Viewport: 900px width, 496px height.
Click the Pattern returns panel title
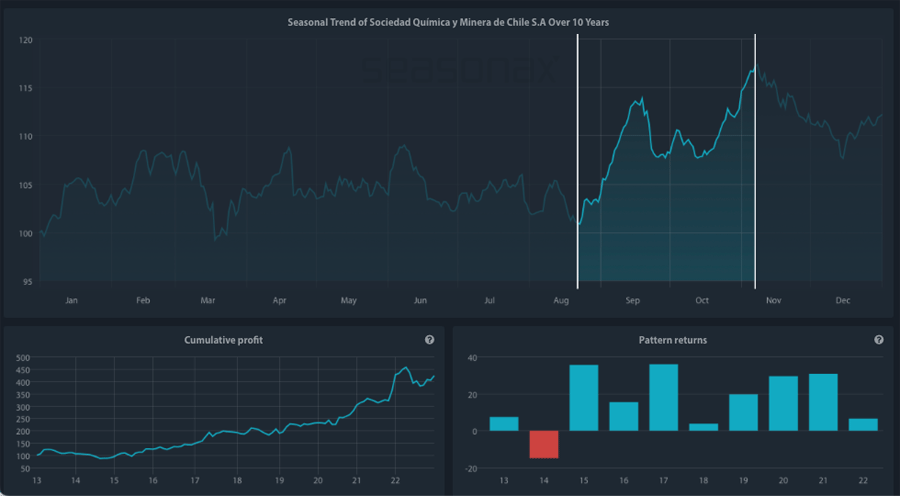pyautogui.click(x=672, y=340)
